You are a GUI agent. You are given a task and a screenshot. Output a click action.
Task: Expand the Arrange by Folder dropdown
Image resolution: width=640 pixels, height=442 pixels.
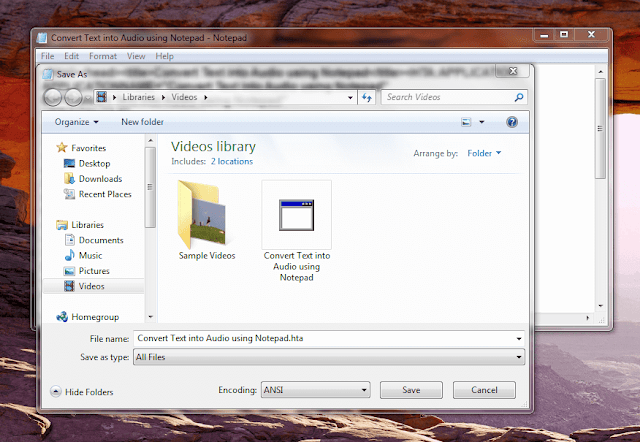484,153
